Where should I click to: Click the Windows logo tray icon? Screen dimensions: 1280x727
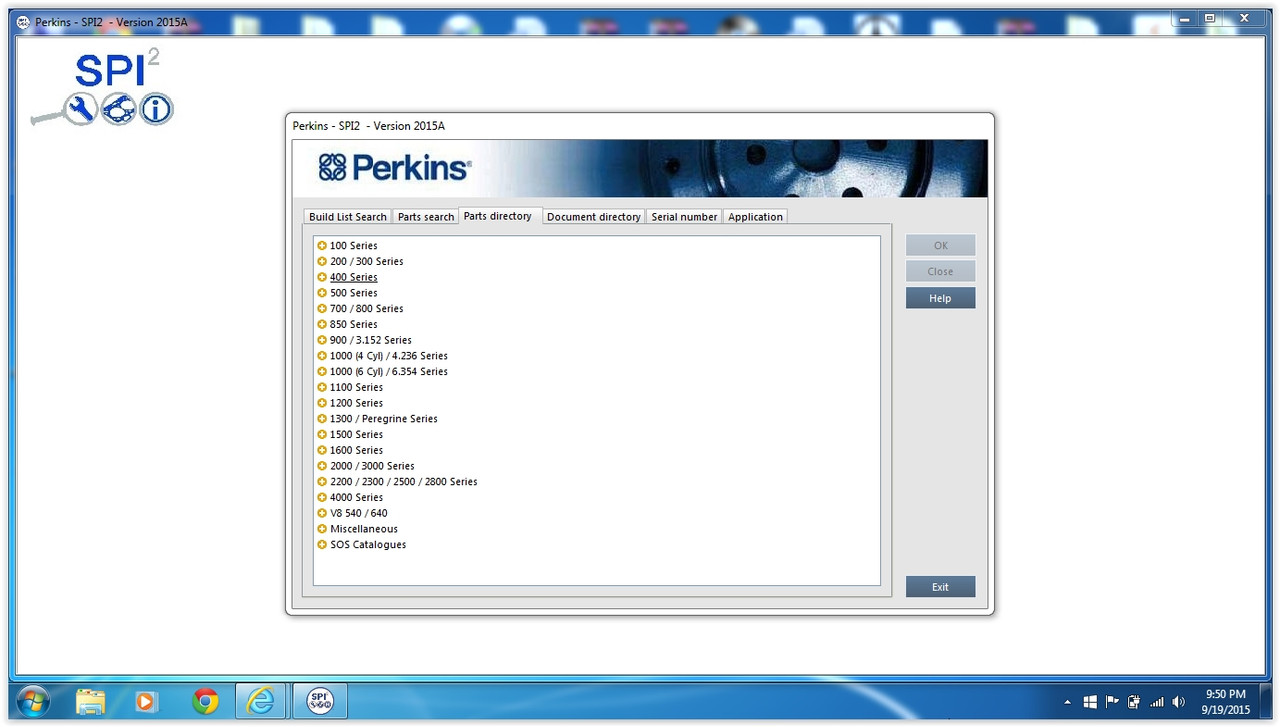[1090, 702]
